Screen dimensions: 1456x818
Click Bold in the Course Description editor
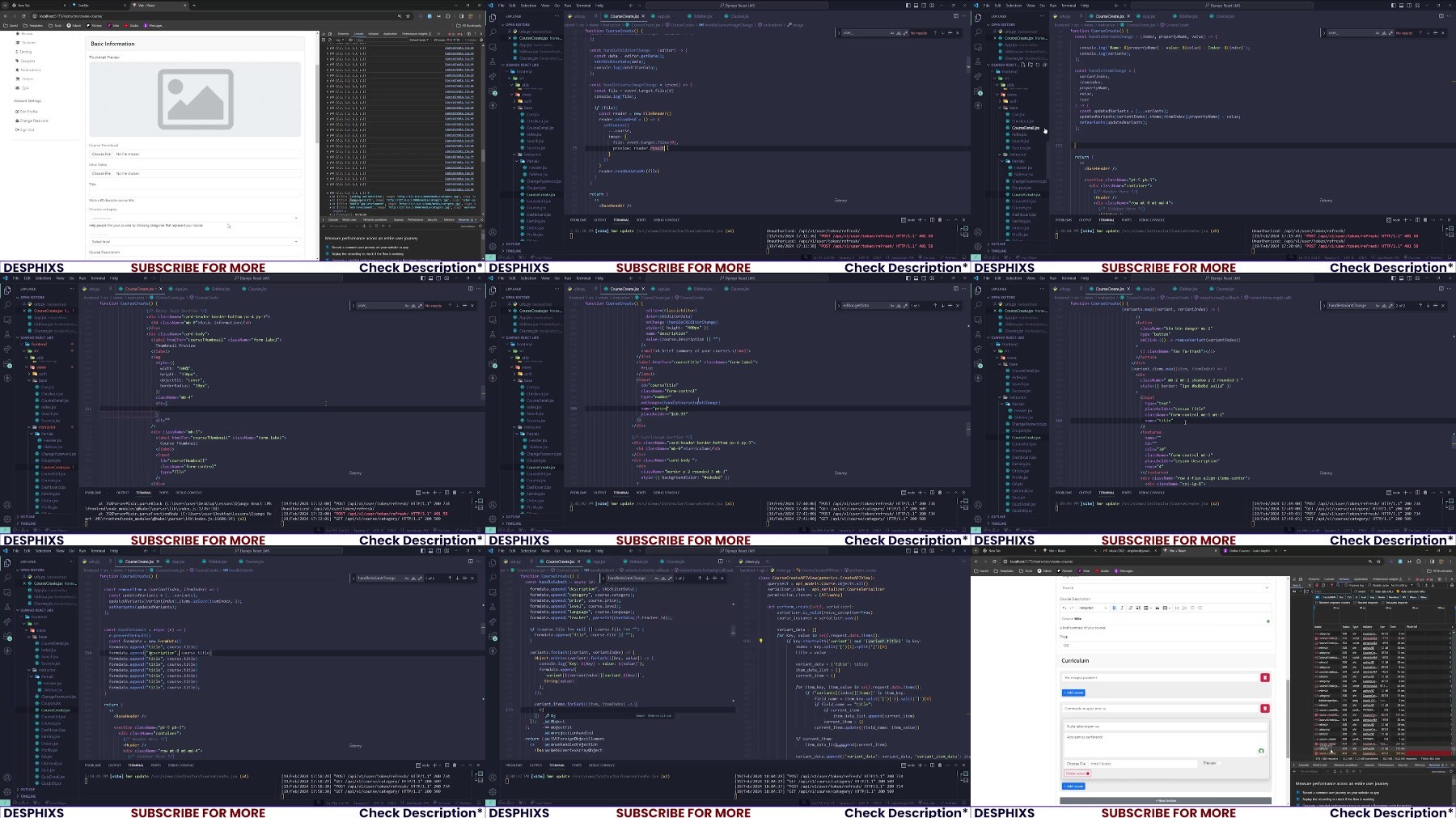(1114, 608)
